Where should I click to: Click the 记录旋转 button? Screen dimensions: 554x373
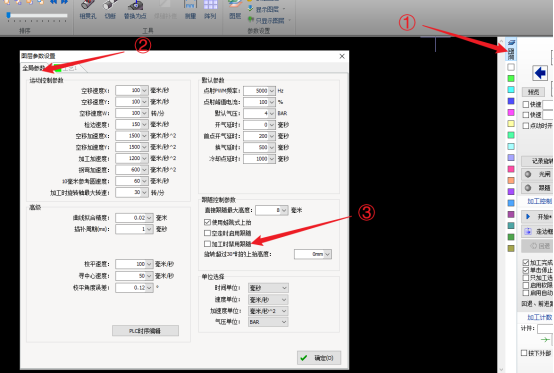point(537,161)
